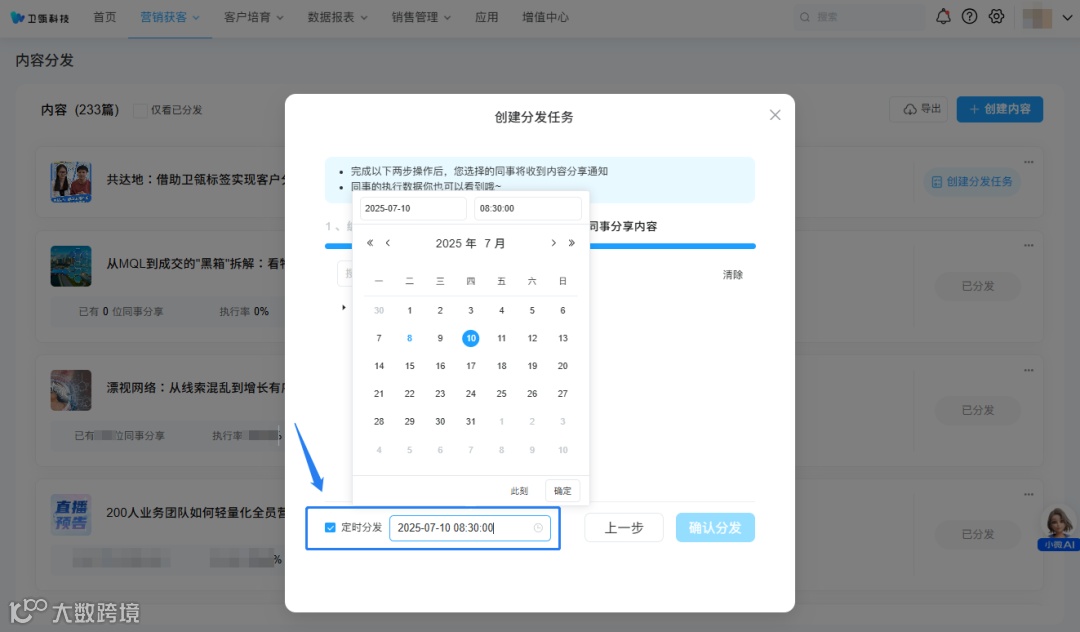Close the 创建分发任务 dialog
This screenshot has height=632, width=1080.
(775, 115)
